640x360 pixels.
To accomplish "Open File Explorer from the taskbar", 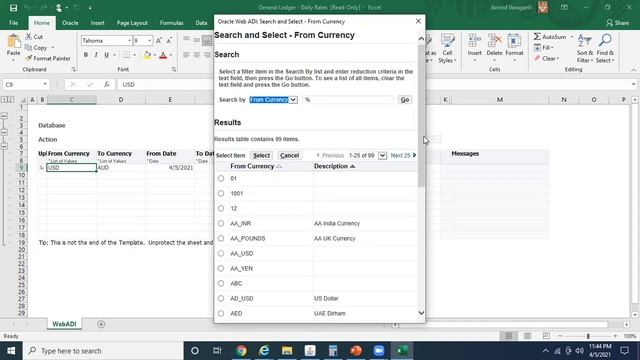I will (287, 351).
